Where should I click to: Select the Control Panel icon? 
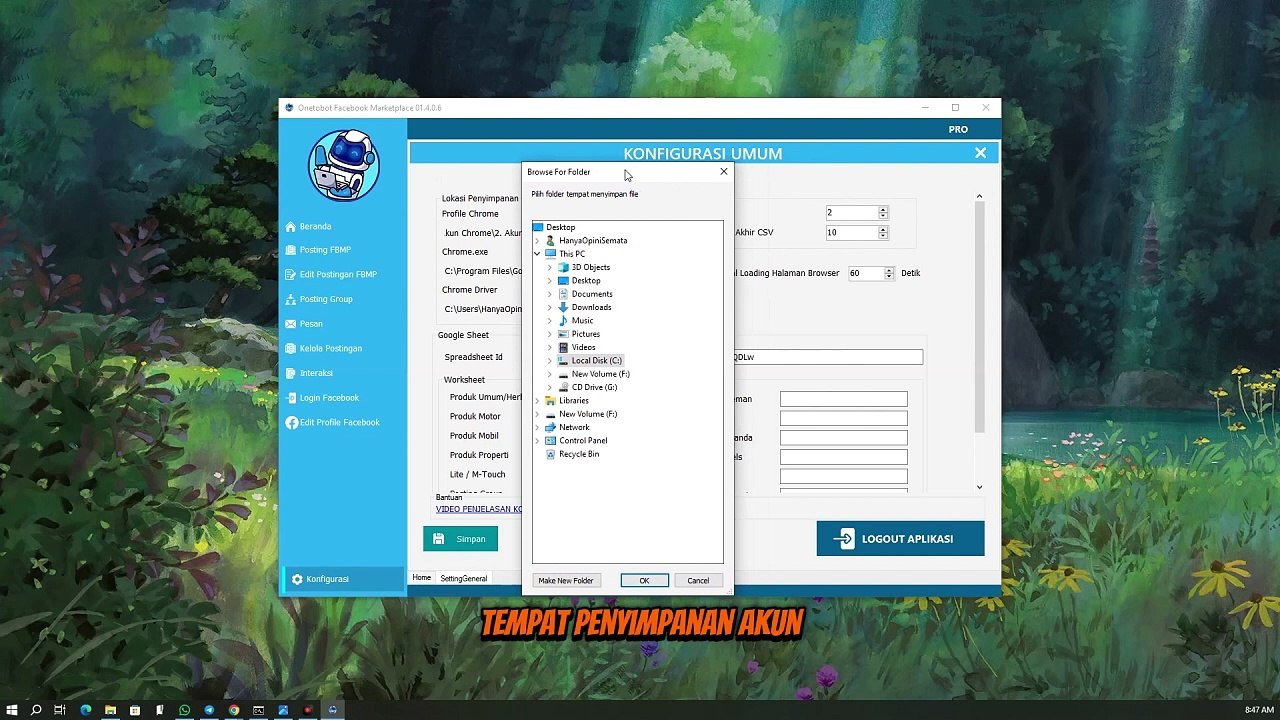pyautogui.click(x=550, y=440)
